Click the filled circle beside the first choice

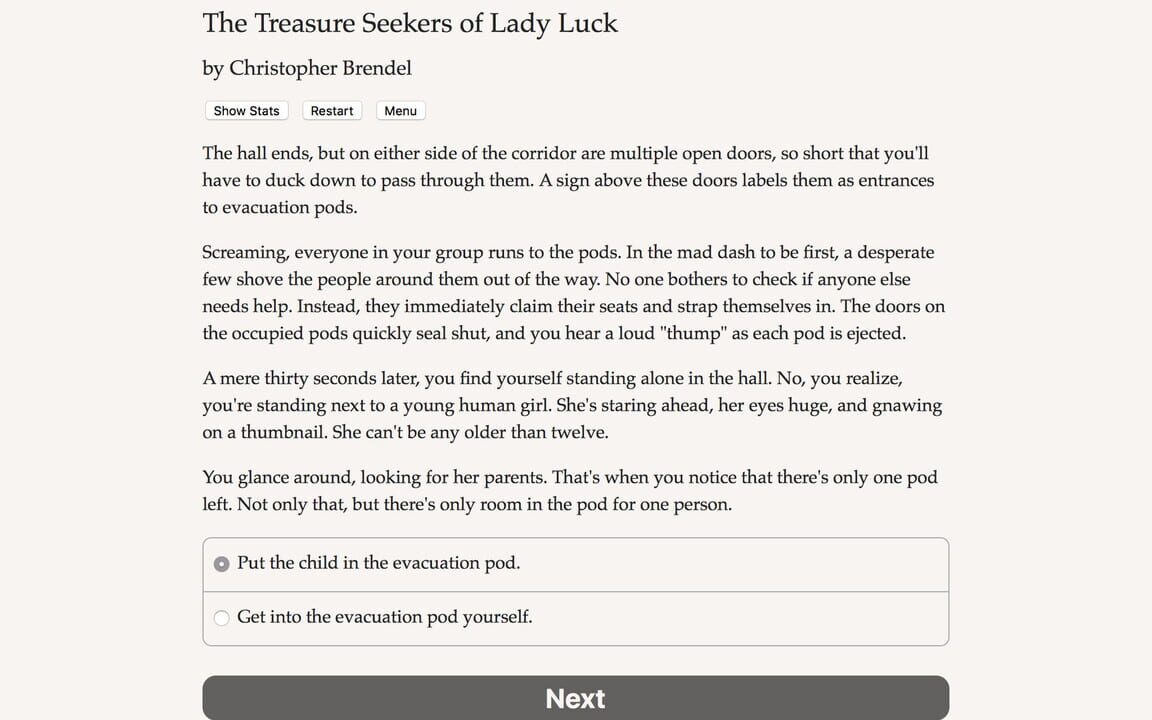click(x=221, y=563)
